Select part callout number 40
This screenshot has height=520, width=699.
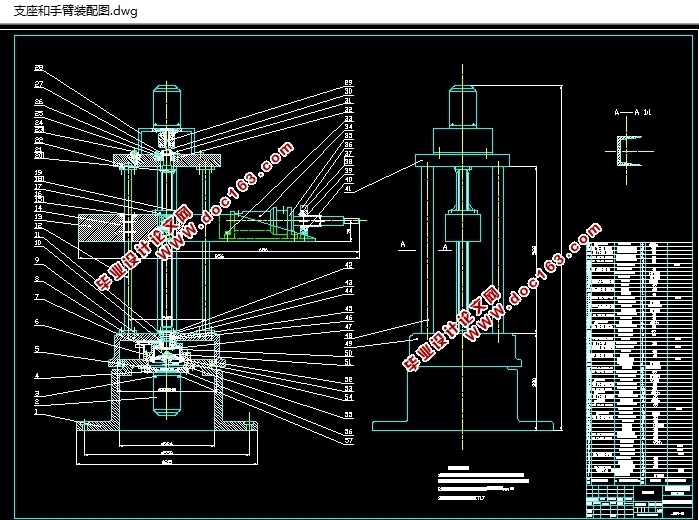coord(348,179)
